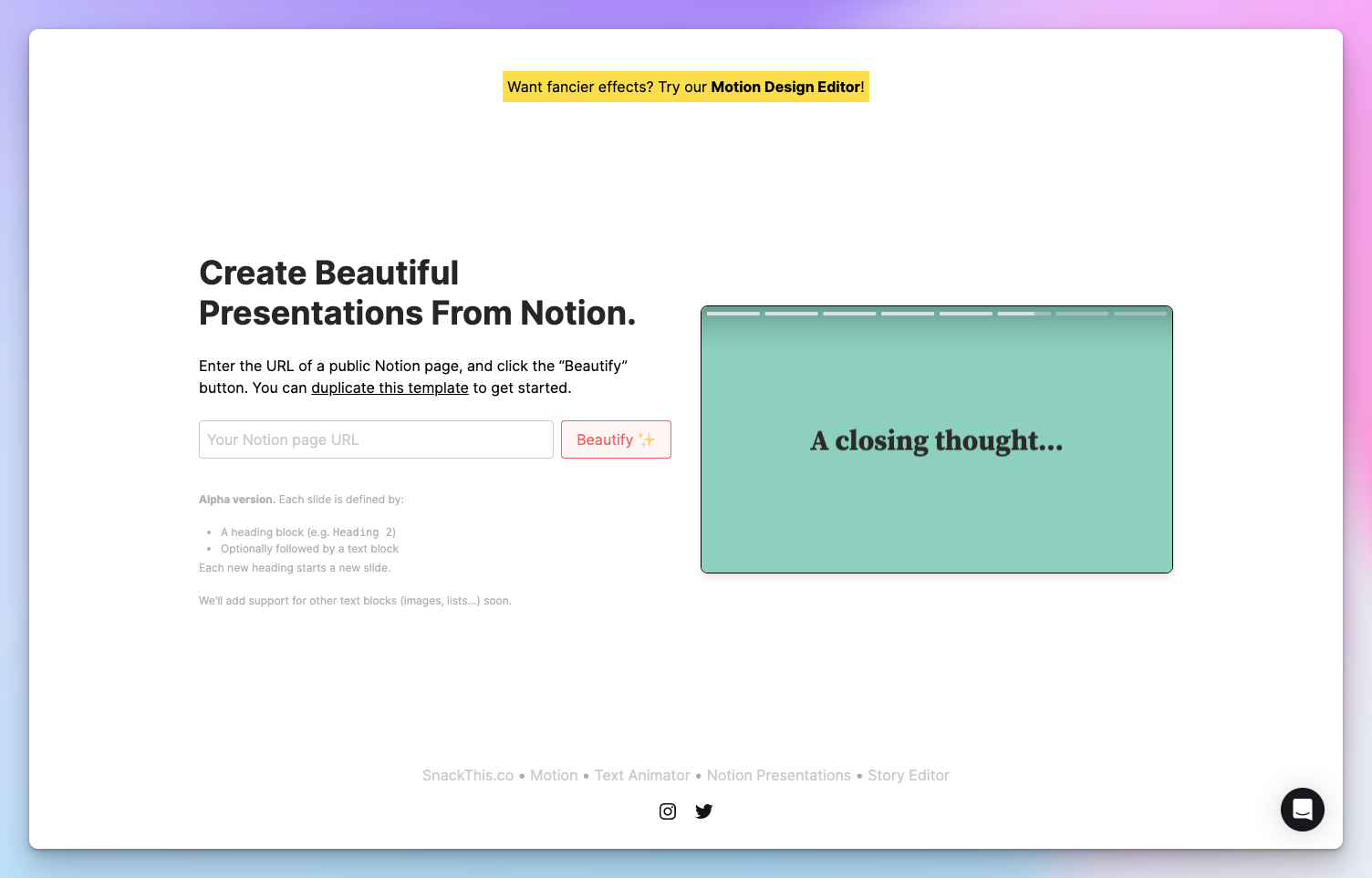Open the Motion footer link
This screenshot has width=1372, height=878.
click(x=554, y=775)
